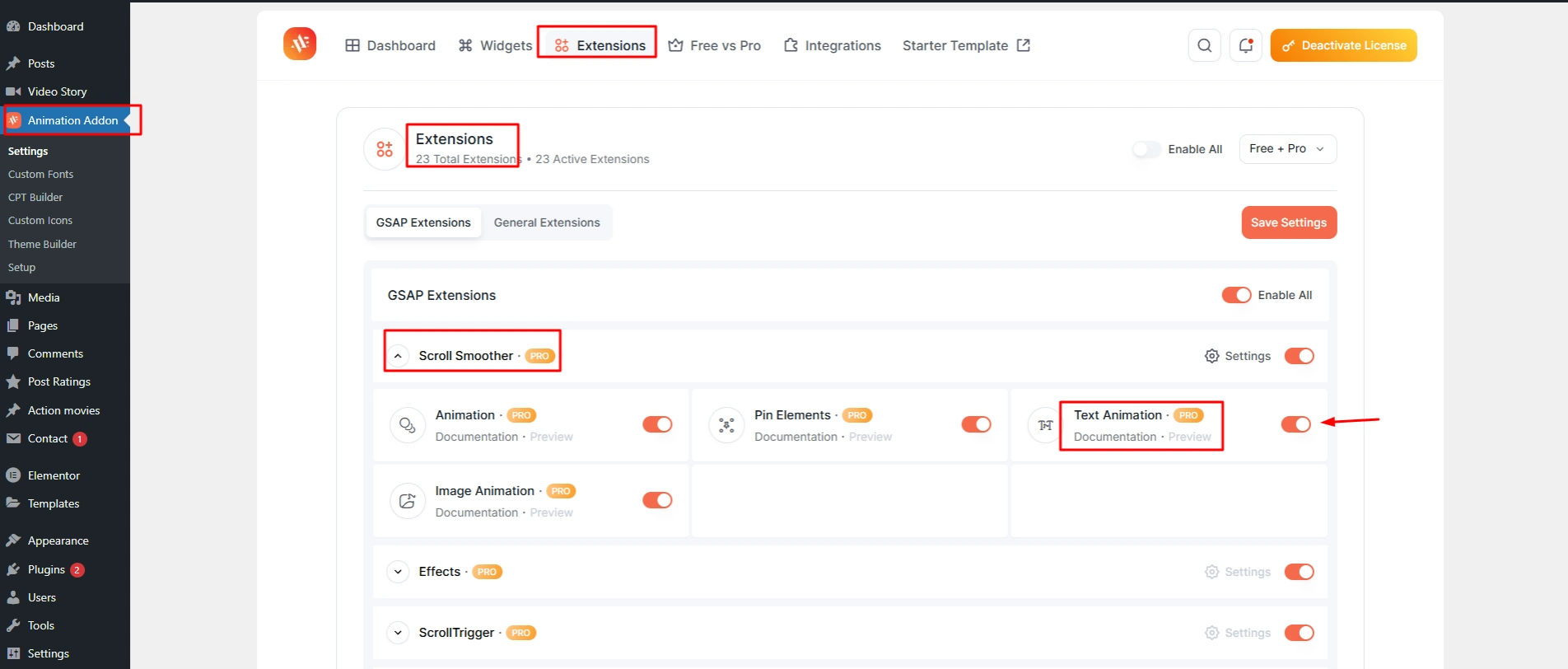Click the Animation extension icon
Viewport: 1568px width, 669px height.
pyautogui.click(x=407, y=425)
